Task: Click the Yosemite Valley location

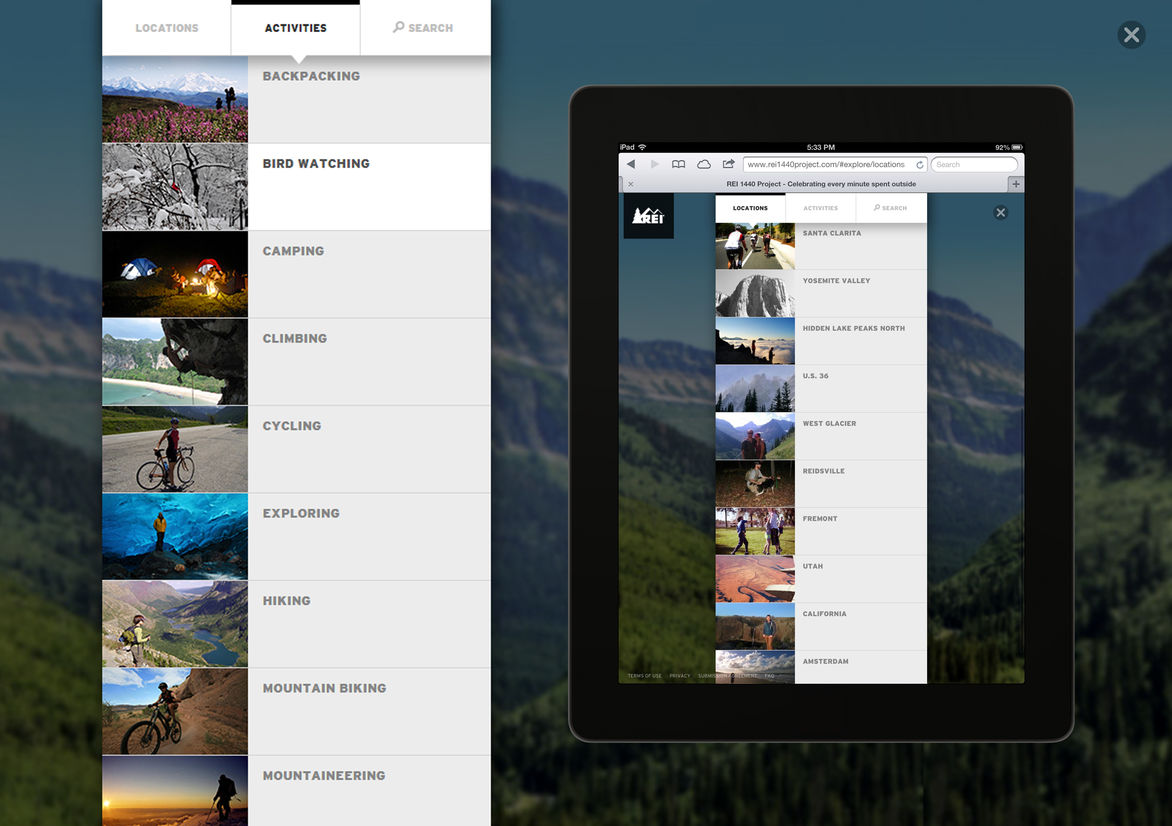Action: [x=836, y=281]
